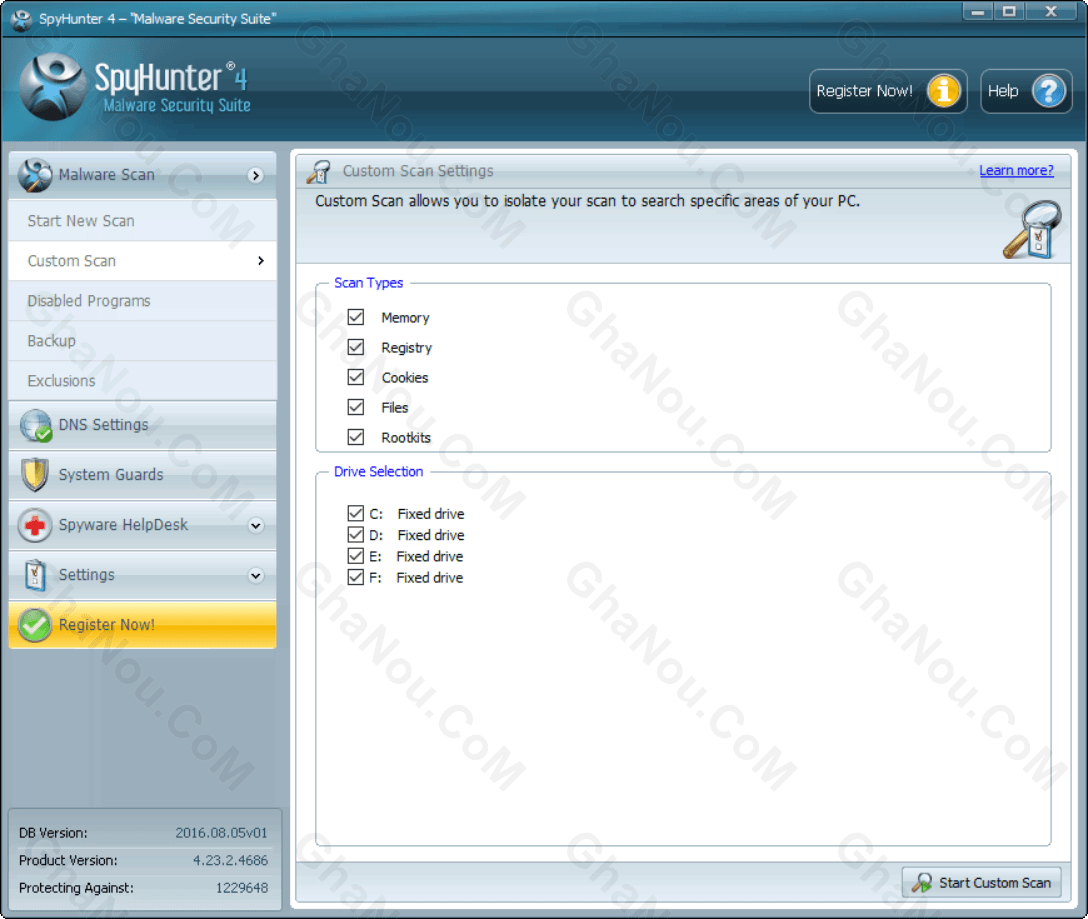Click the Malware Scan sidebar icon
Viewport: 1088px width, 919px height.
pyautogui.click(x=35, y=175)
